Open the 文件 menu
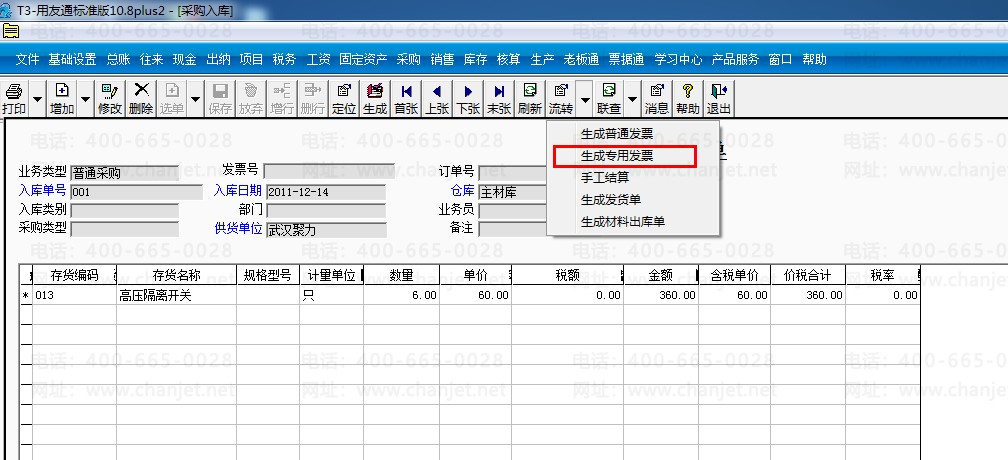Viewport: 1008px width, 460px height. (x=28, y=60)
